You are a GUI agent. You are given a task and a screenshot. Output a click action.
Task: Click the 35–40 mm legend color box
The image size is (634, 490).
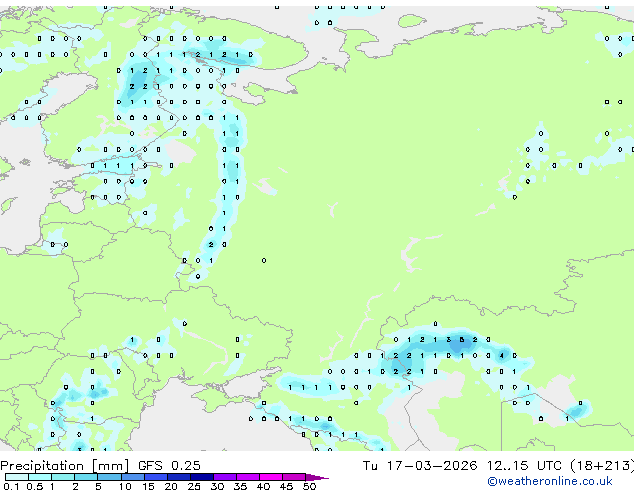point(247,477)
